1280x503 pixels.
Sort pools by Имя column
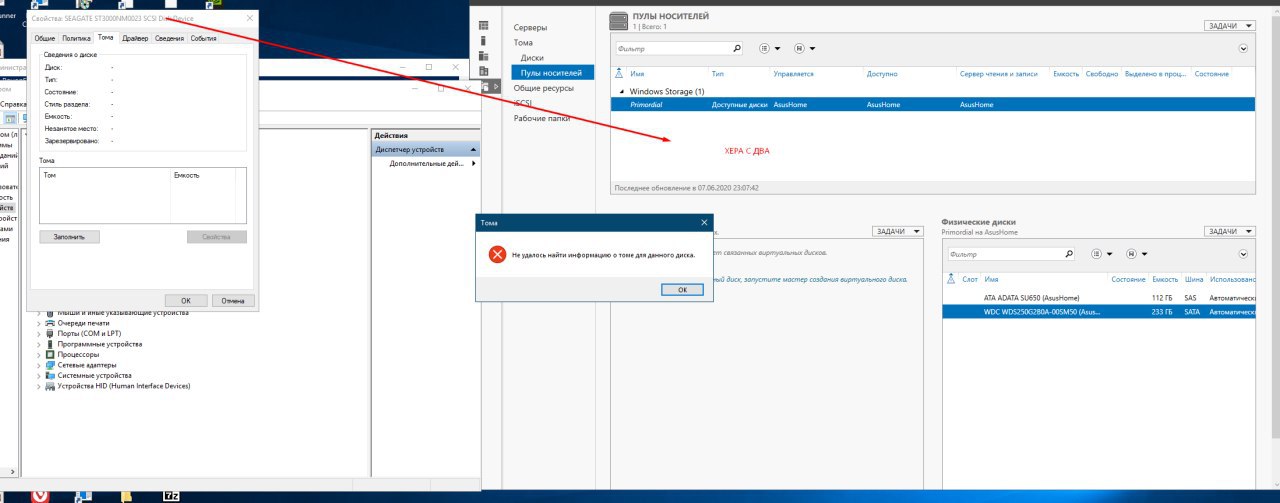(x=637, y=74)
